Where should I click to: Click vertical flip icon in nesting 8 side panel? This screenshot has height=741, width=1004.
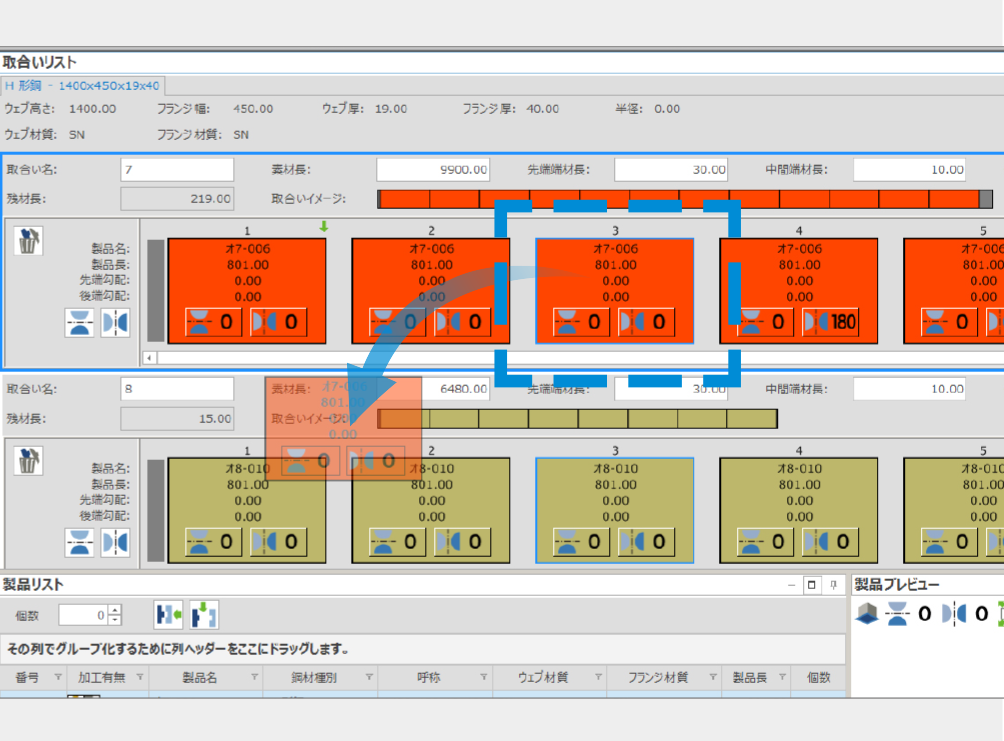tap(80, 542)
